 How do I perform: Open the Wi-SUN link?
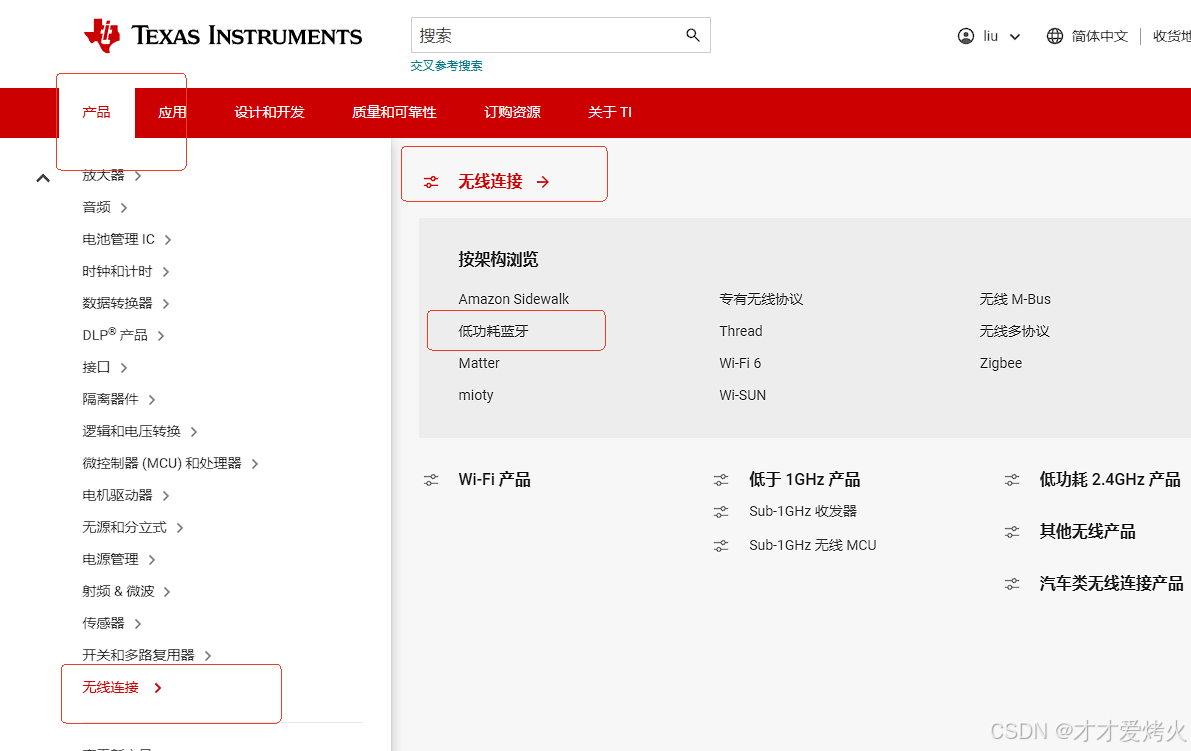point(742,395)
